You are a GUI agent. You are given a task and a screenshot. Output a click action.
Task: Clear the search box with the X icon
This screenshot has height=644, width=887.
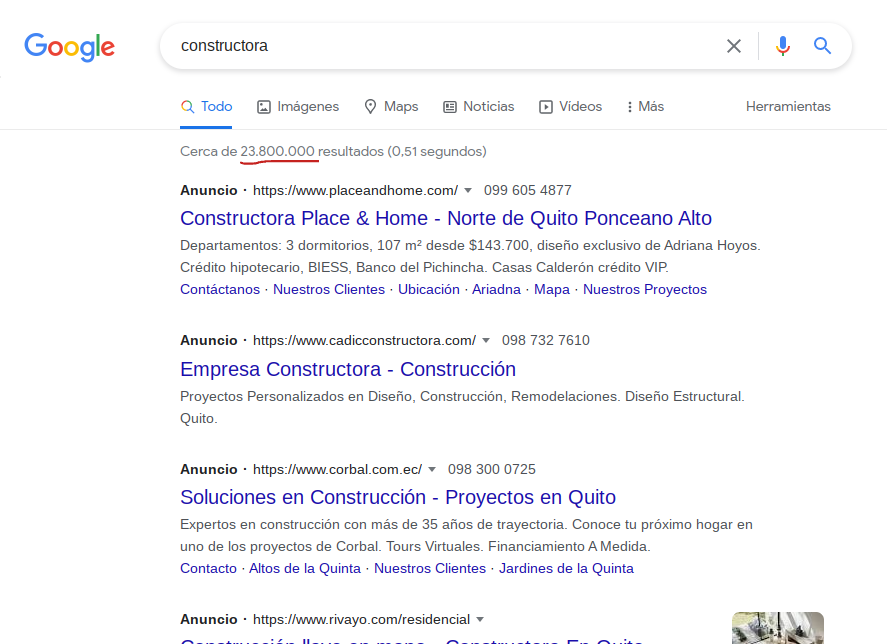pos(734,46)
